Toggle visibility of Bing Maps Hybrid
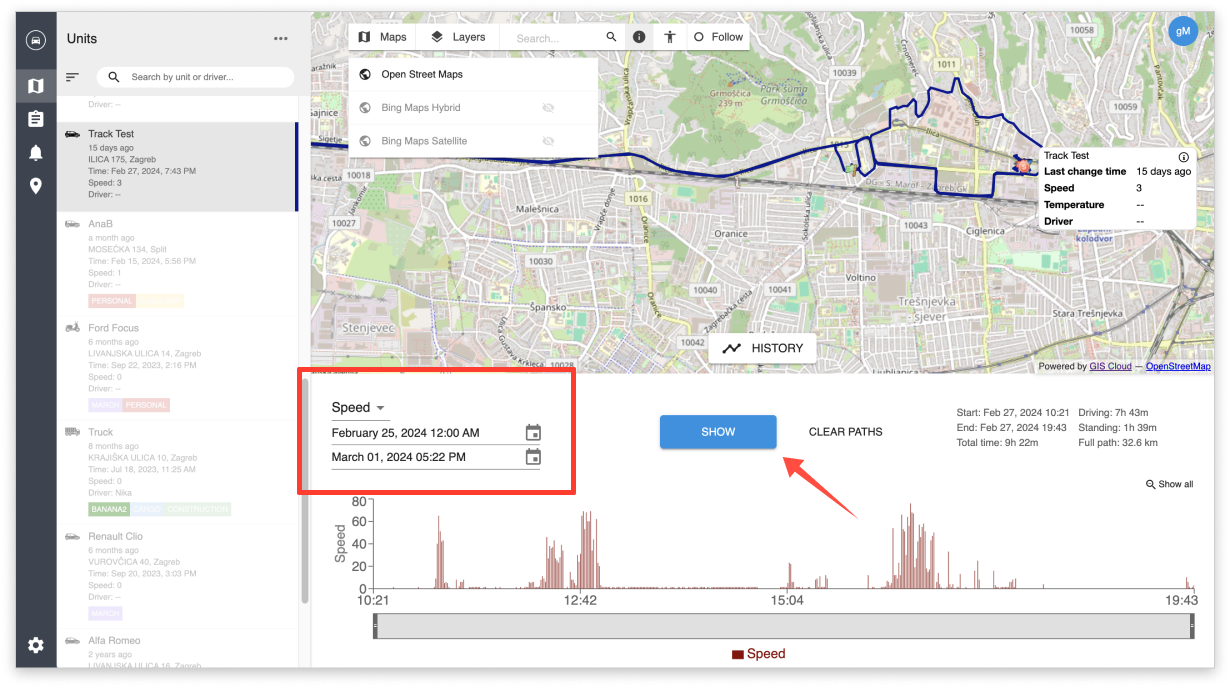Screen dimensions: 1230x688 click(548, 108)
